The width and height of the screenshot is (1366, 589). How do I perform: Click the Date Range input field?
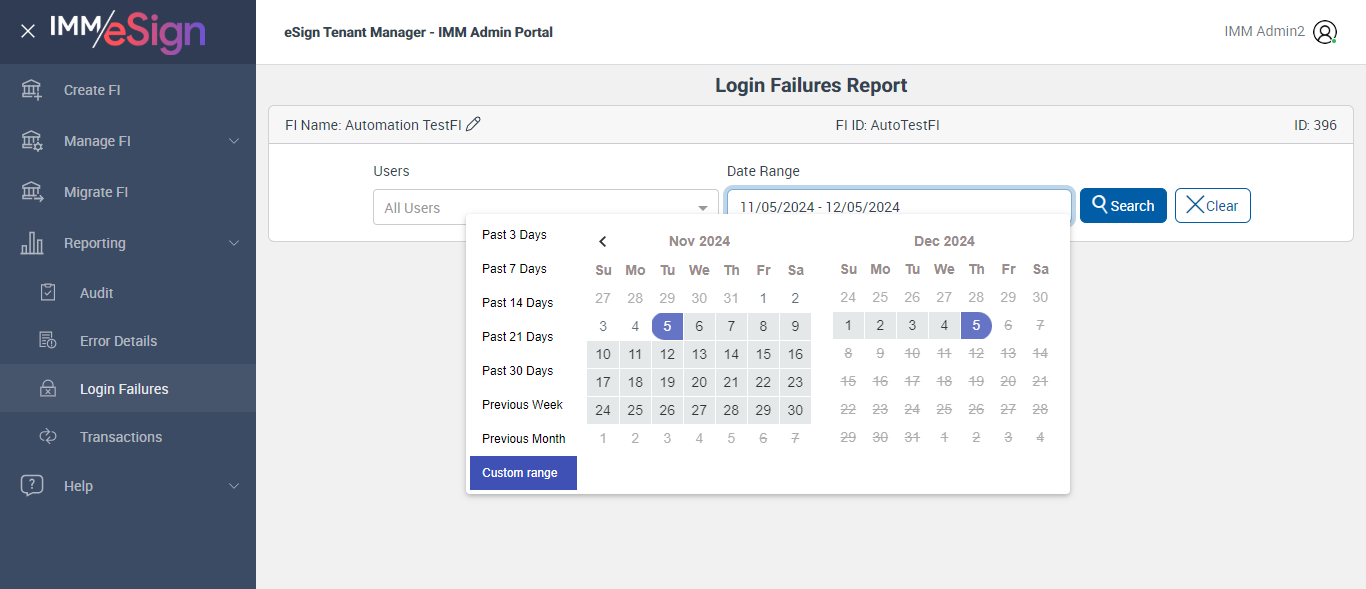(x=899, y=207)
